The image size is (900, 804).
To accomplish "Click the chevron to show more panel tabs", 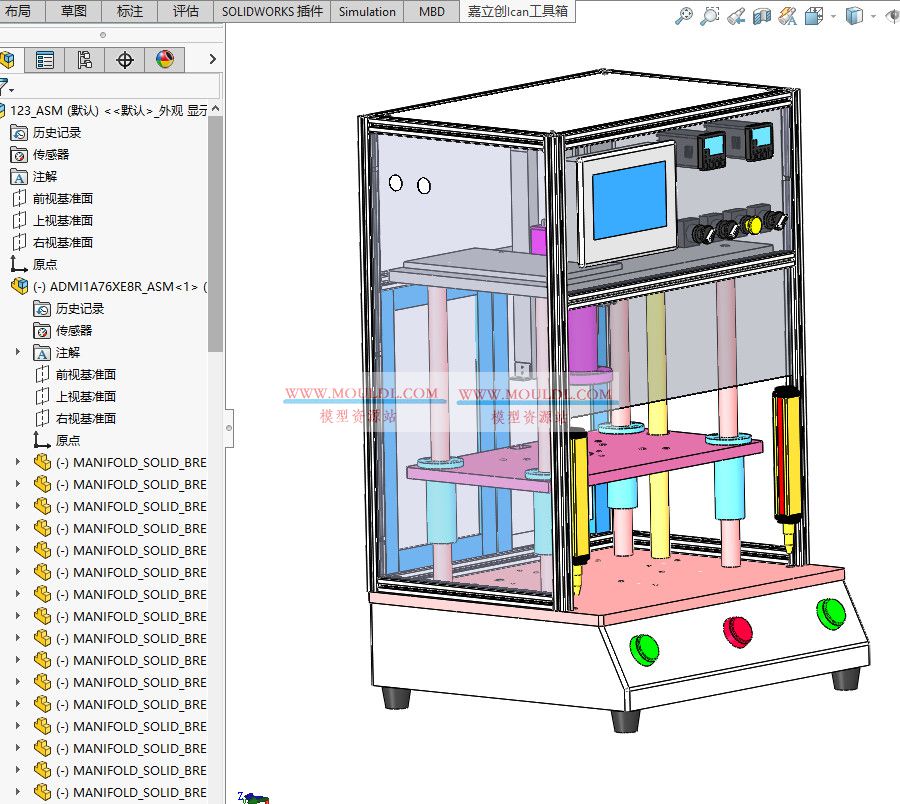I will 212,60.
